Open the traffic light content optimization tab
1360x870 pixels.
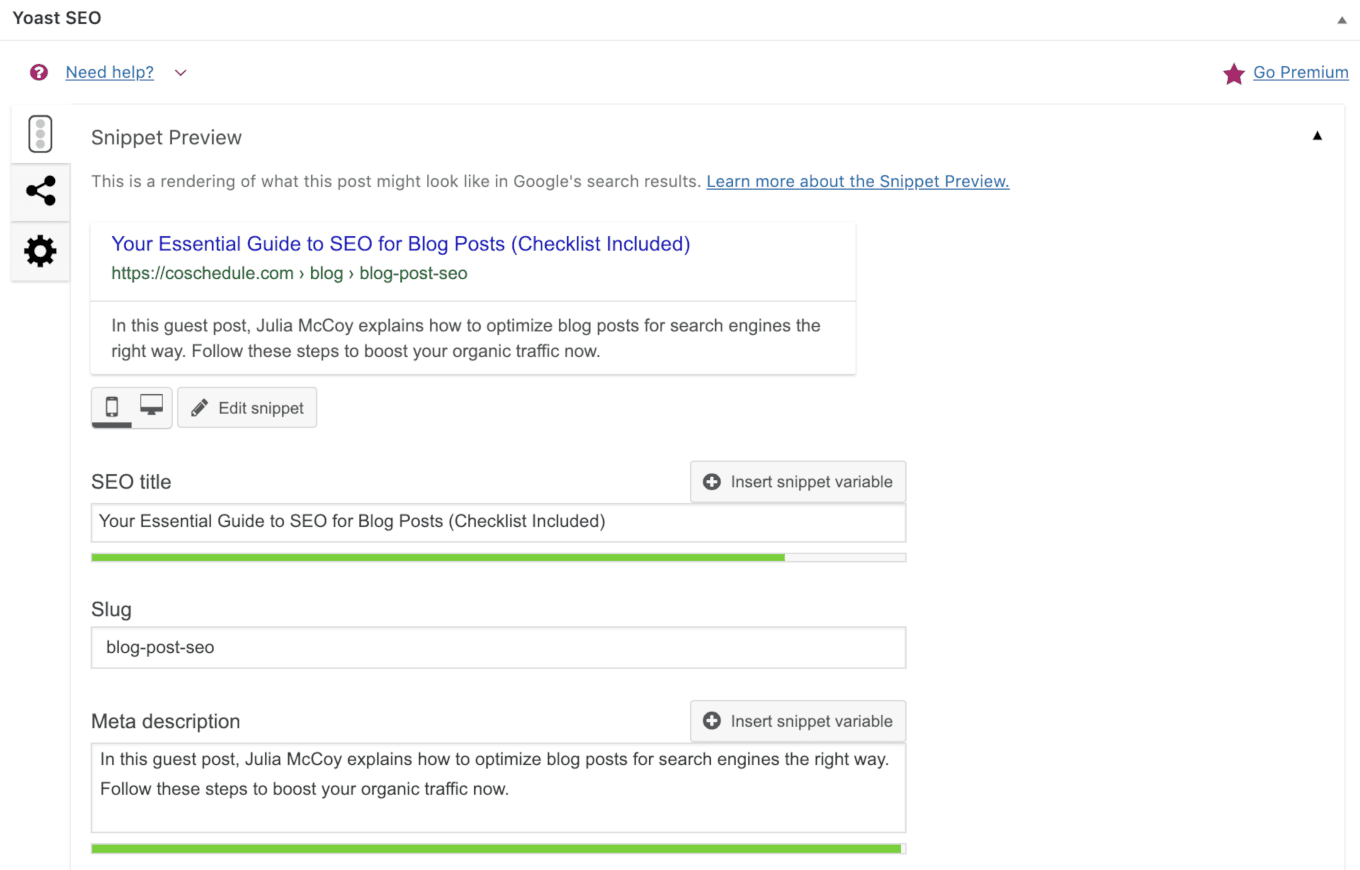tap(40, 134)
